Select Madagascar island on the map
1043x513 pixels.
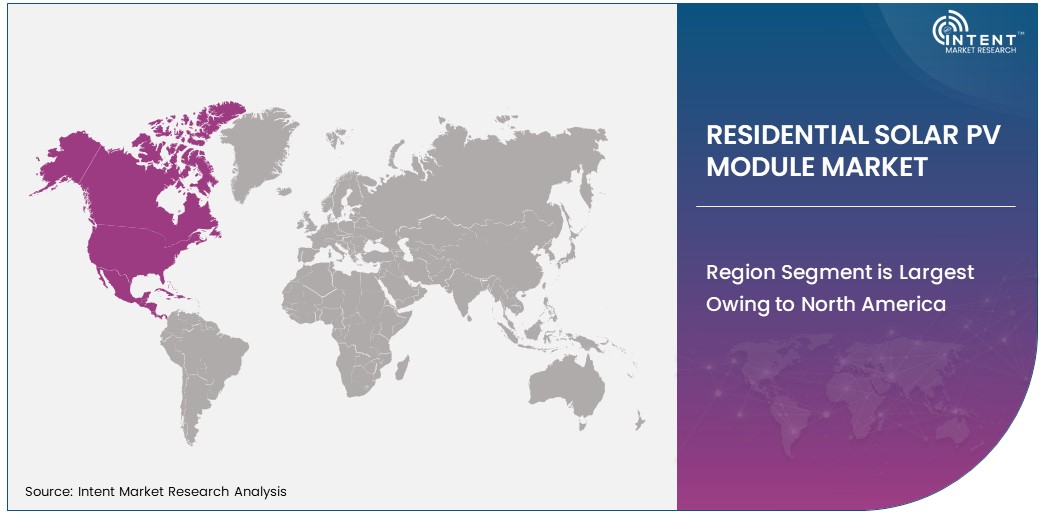pyautogui.click(x=402, y=367)
